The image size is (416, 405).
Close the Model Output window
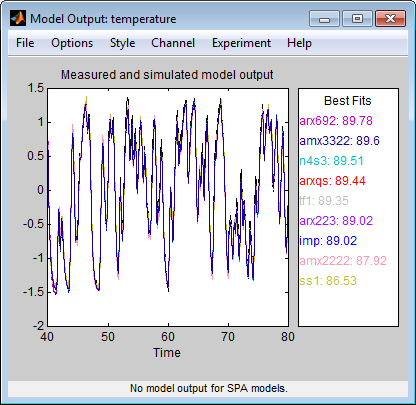[x=390, y=18]
